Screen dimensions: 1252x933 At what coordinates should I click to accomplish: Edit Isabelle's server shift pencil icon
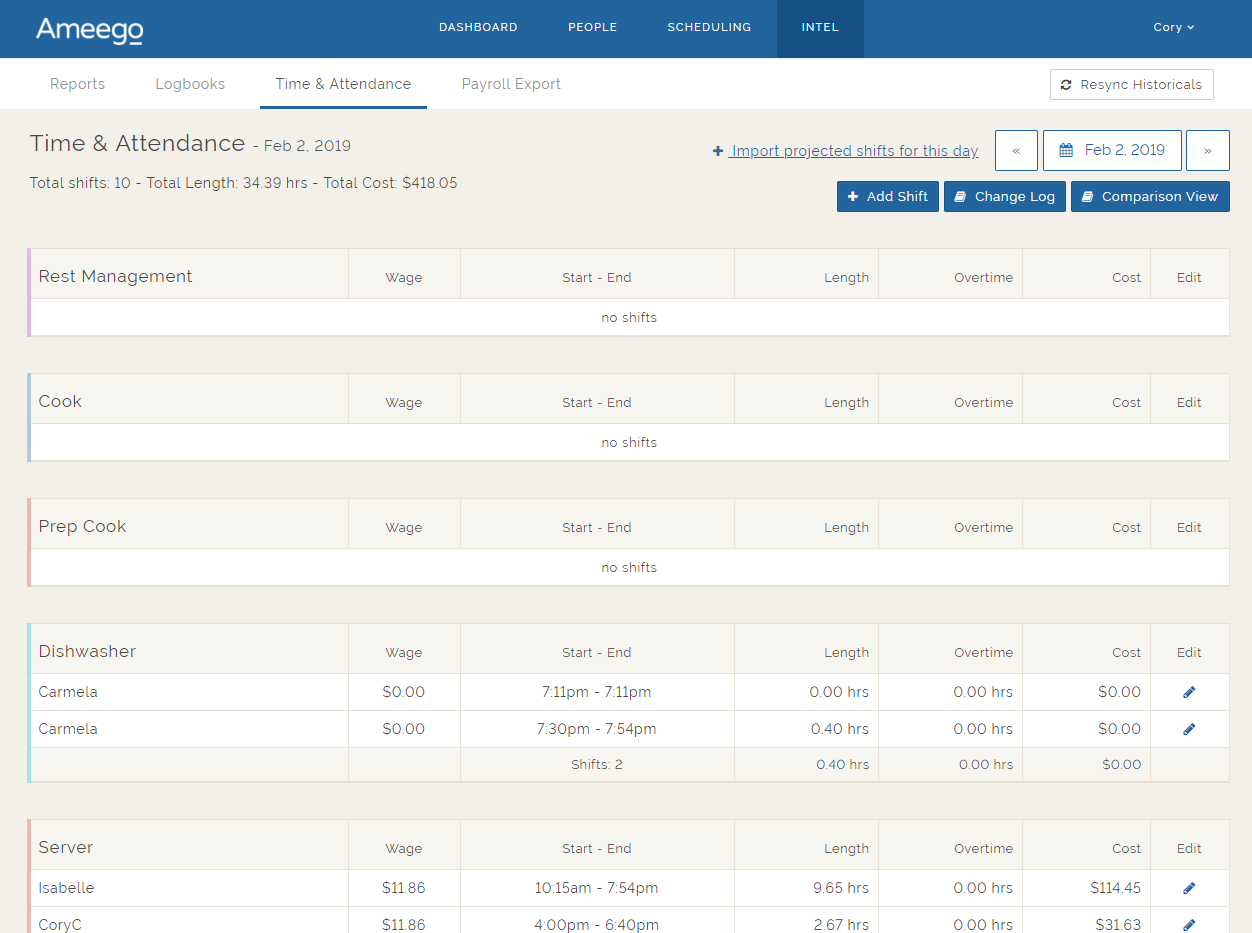[x=1189, y=888]
